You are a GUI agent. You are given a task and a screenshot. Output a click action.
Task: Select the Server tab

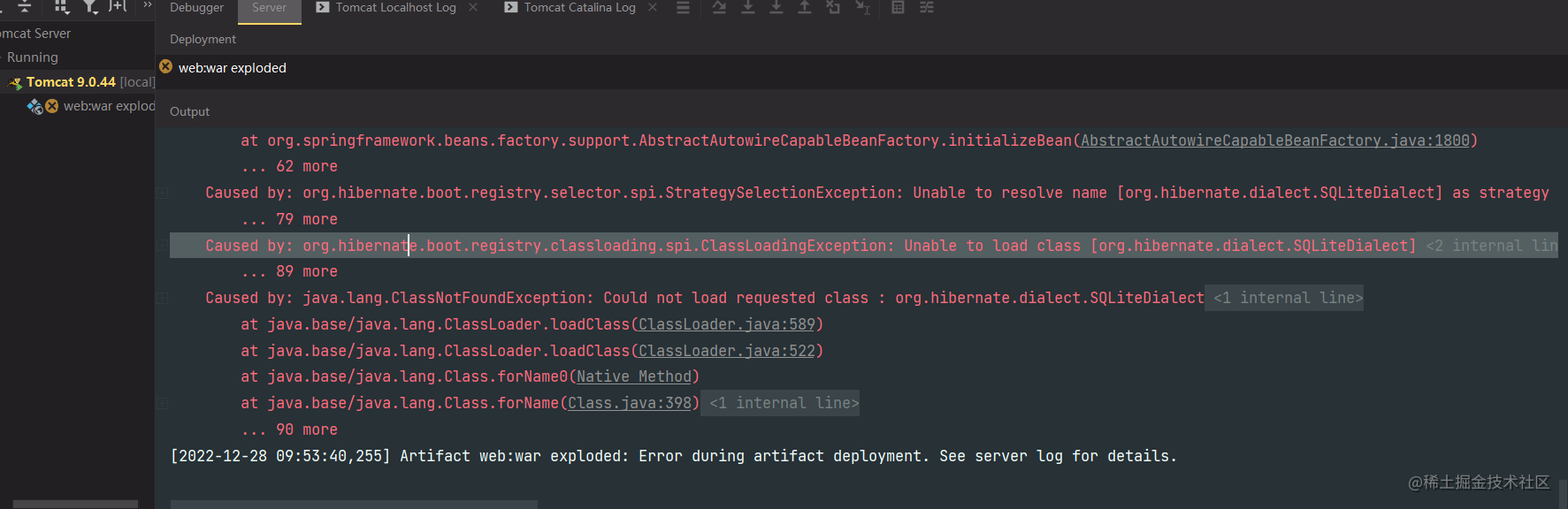point(269,7)
